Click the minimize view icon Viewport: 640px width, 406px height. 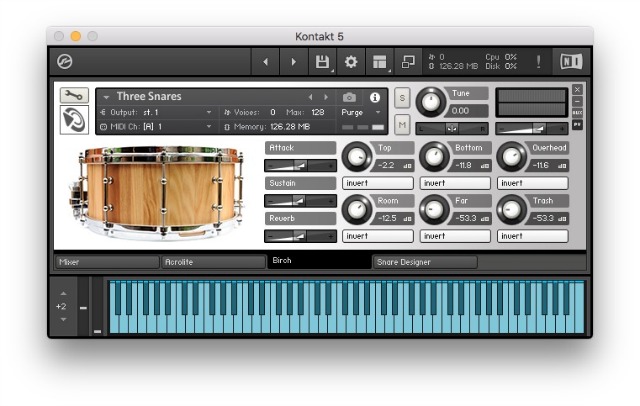408,62
